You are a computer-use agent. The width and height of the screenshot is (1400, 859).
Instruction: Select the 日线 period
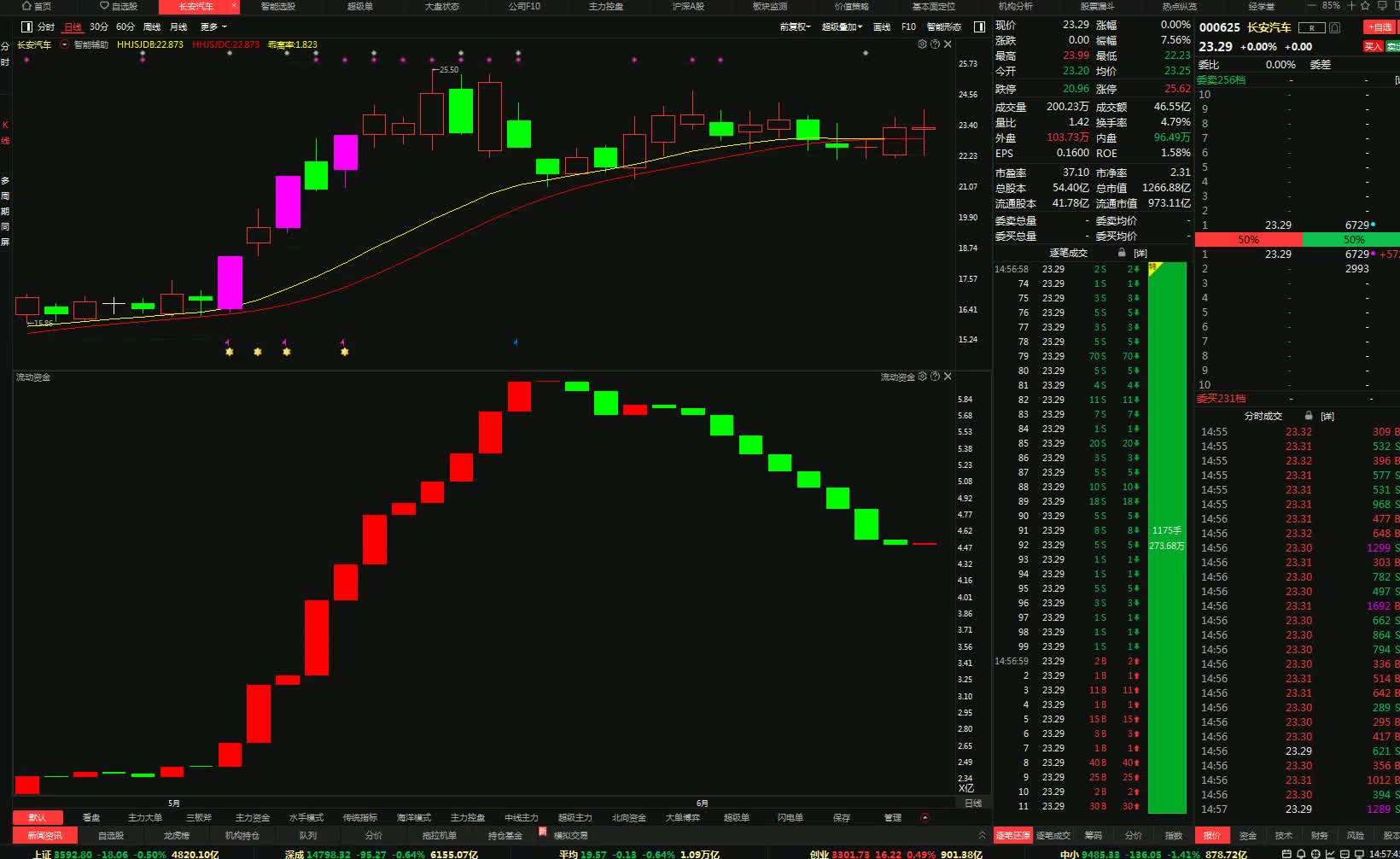point(73,27)
